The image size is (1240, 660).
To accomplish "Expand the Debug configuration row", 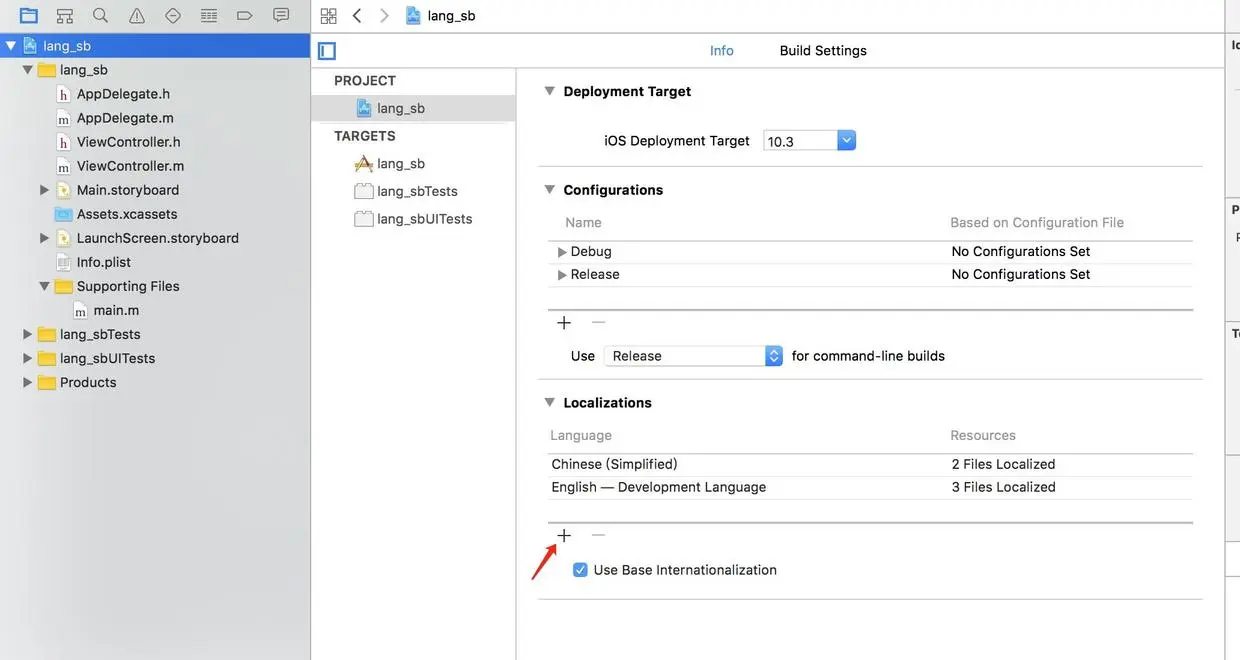I will coord(562,252).
